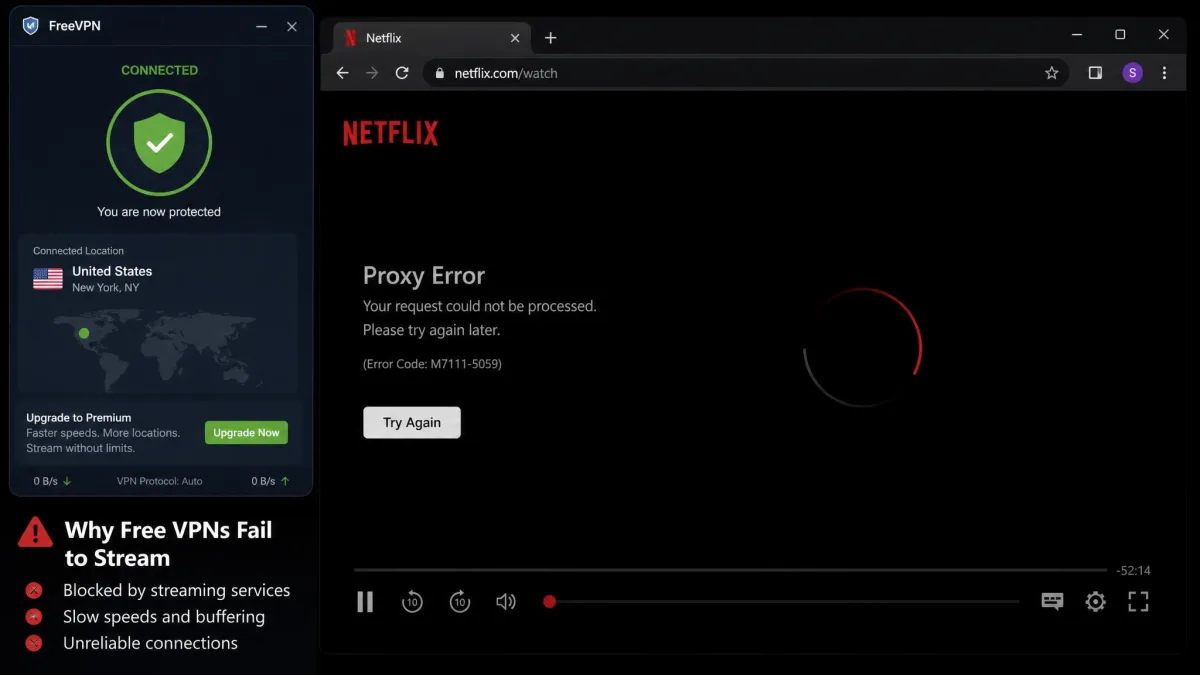Bookmark this page with star icon
1200x675 pixels.
point(1051,73)
